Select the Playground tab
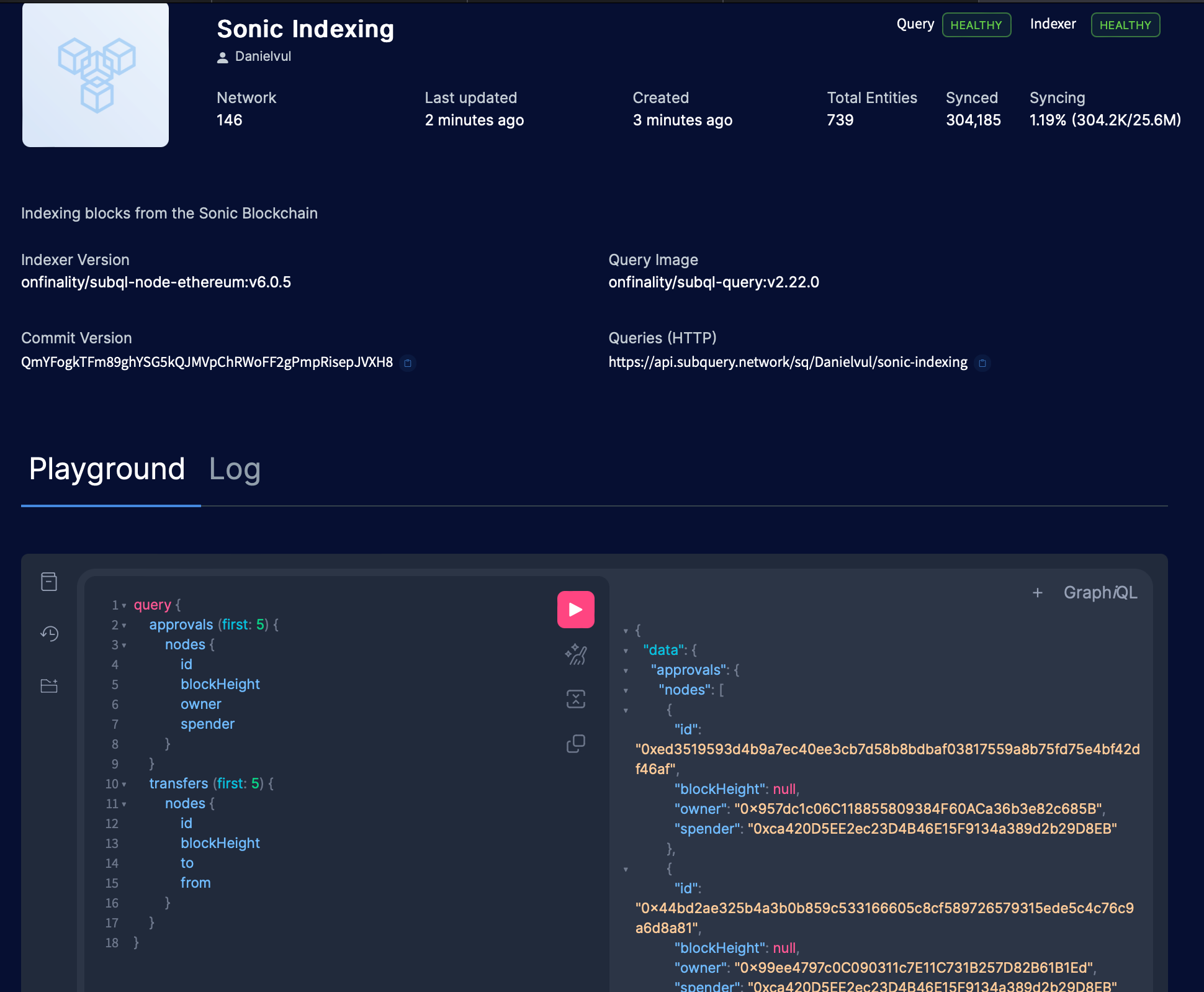 point(107,470)
